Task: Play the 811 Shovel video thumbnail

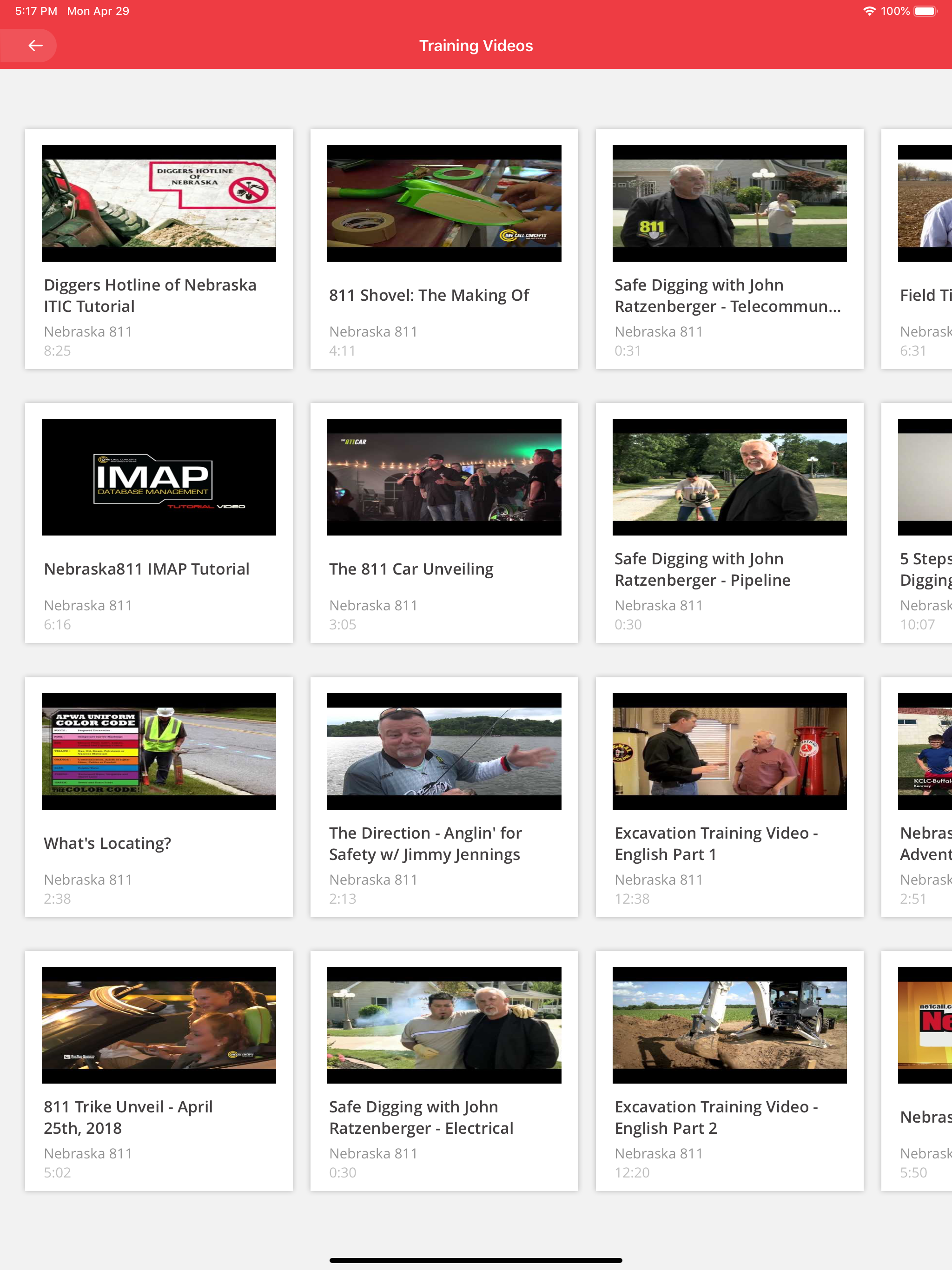Action: pyautogui.click(x=444, y=203)
